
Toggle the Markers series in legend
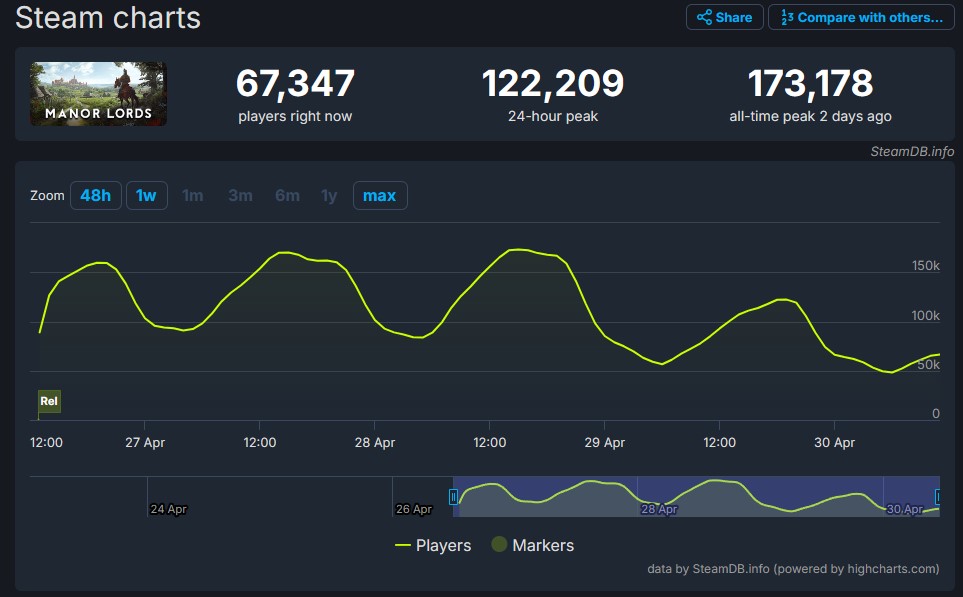click(532, 545)
